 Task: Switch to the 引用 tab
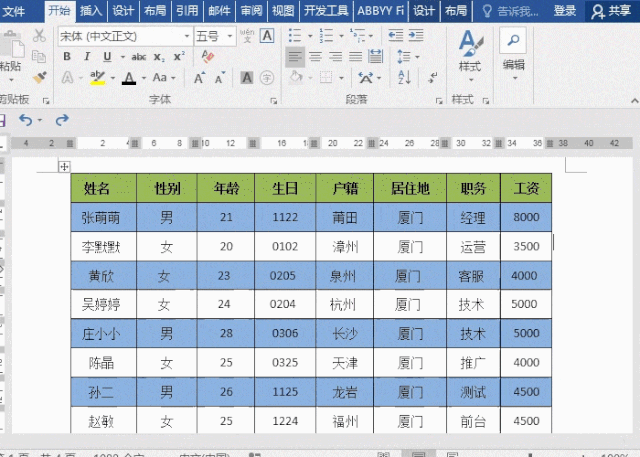coord(187,11)
